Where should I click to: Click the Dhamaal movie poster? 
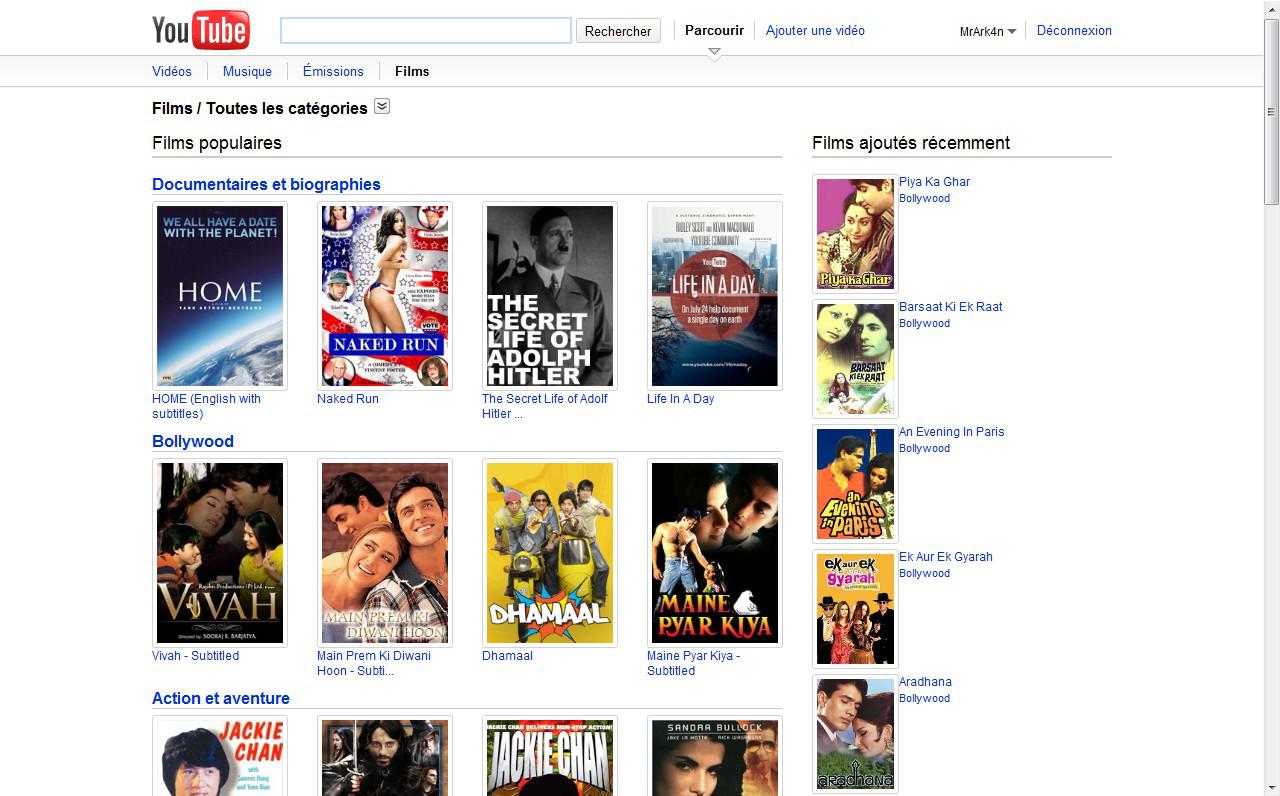550,553
